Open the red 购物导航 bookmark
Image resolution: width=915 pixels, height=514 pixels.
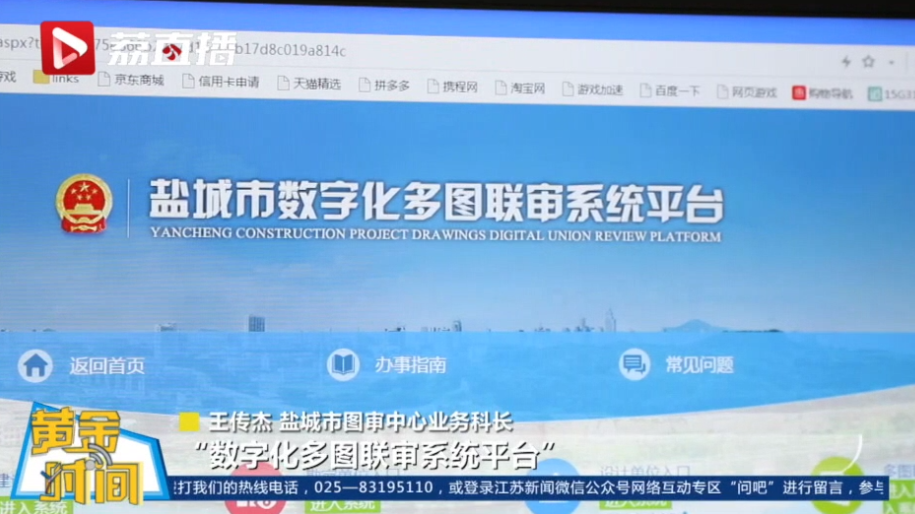click(822, 93)
